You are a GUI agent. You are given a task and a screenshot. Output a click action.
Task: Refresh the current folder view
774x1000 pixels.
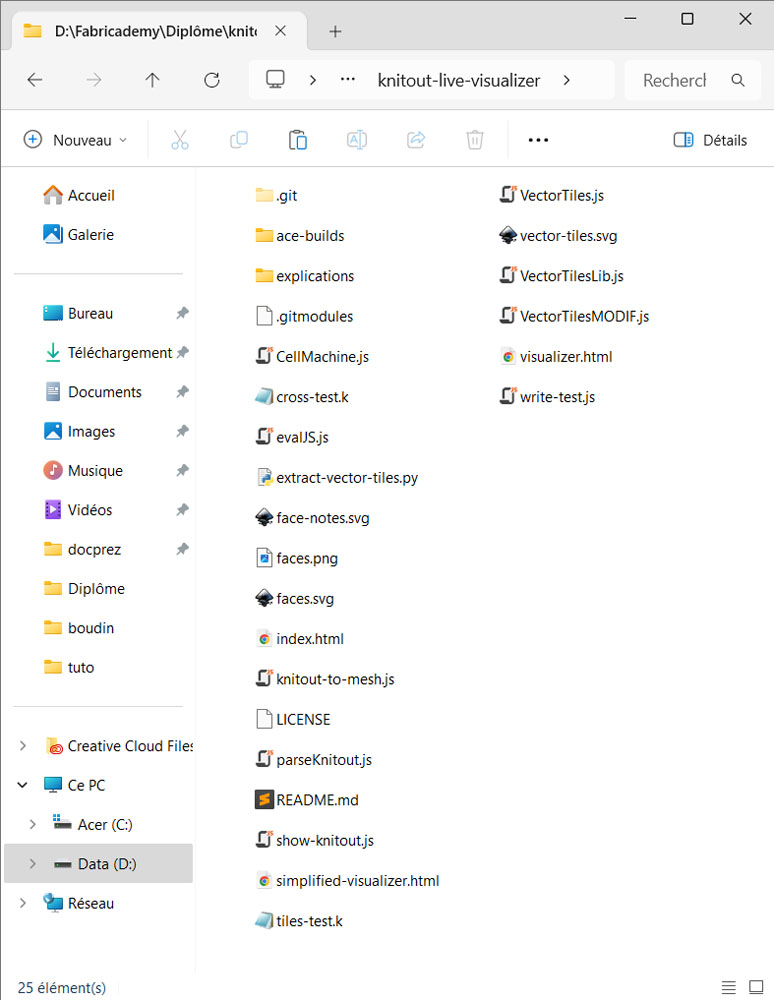tap(212, 80)
